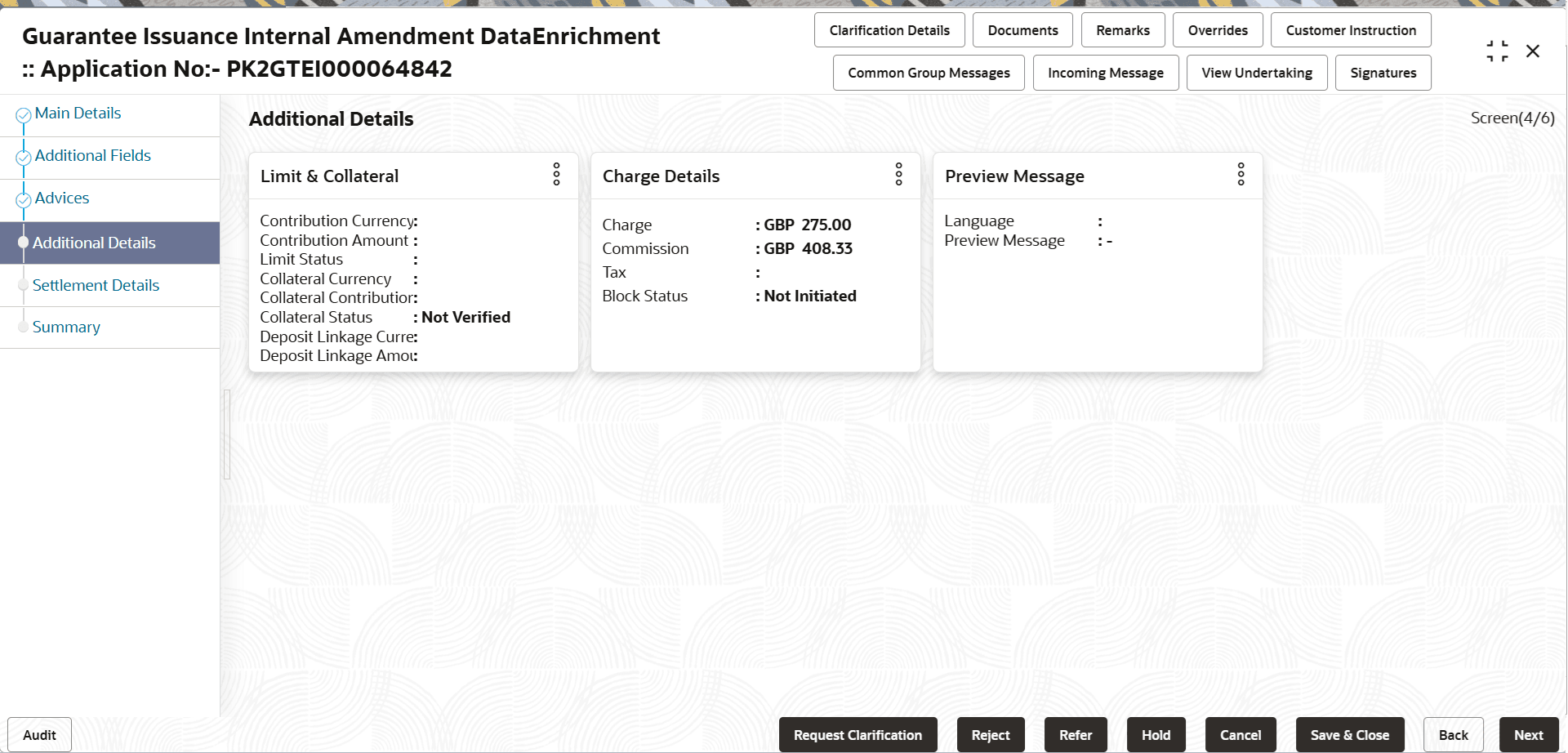Open Customer Instruction
This screenshot has width=1568, height=753.
click(1351, 30)
